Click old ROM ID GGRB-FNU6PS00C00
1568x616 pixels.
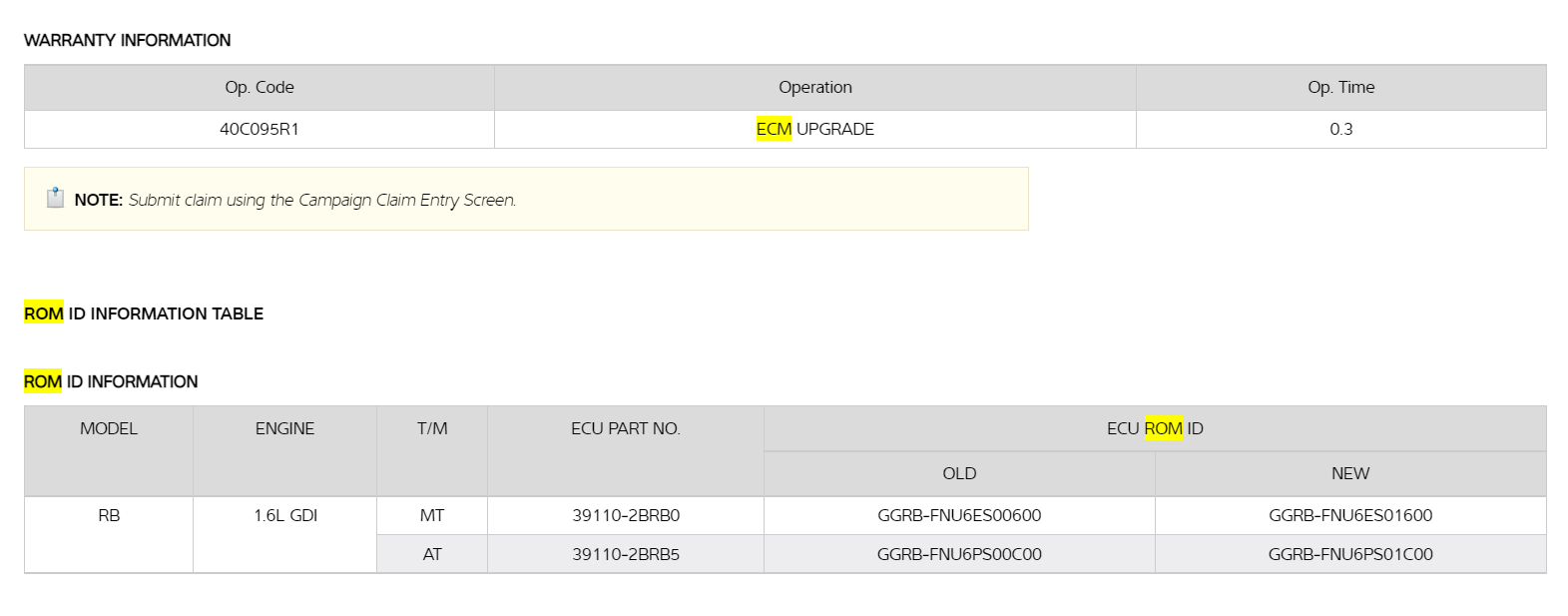tap(959, 554)
